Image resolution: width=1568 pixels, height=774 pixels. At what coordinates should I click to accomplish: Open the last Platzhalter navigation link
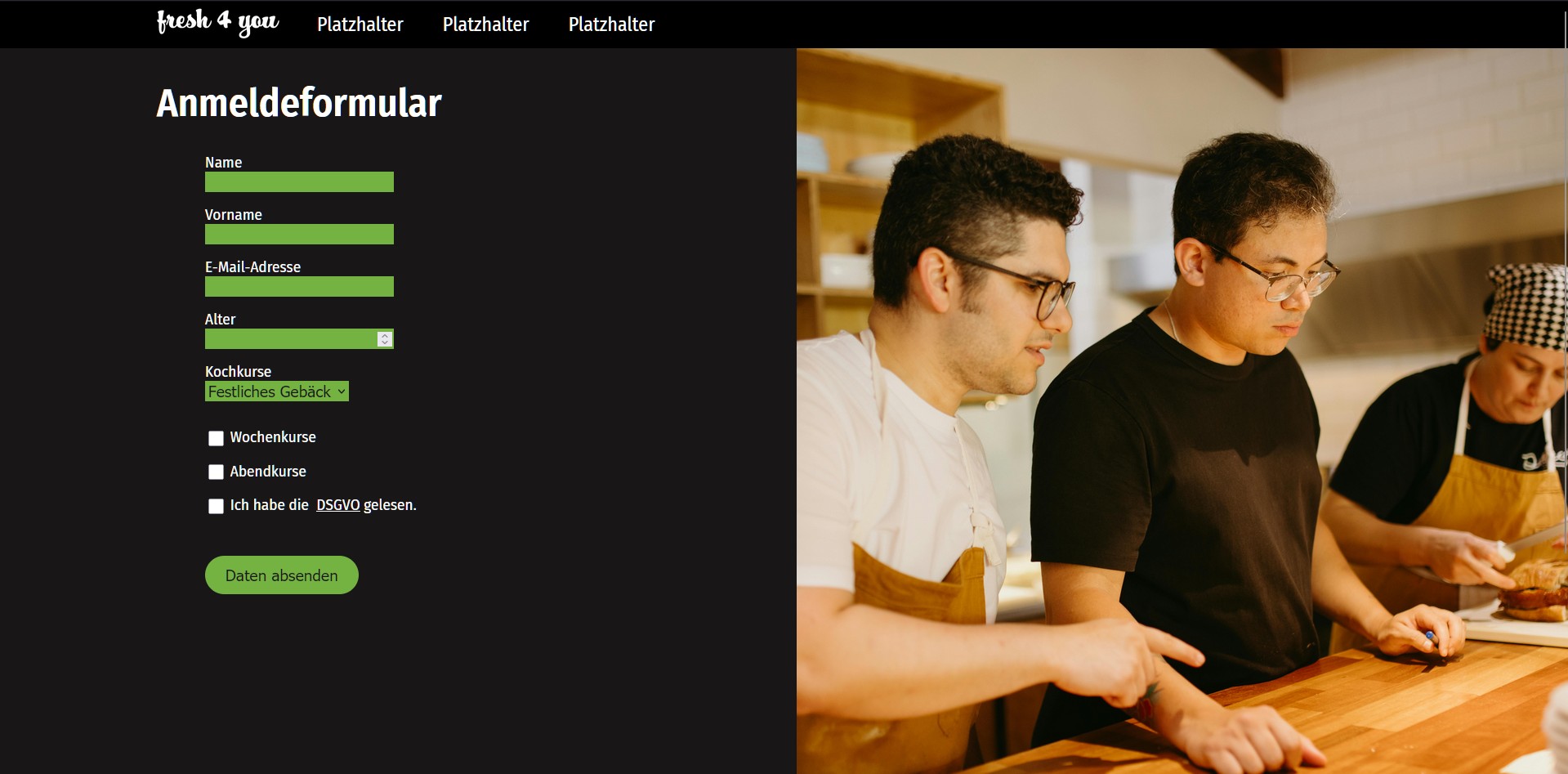tap(611, 25)
